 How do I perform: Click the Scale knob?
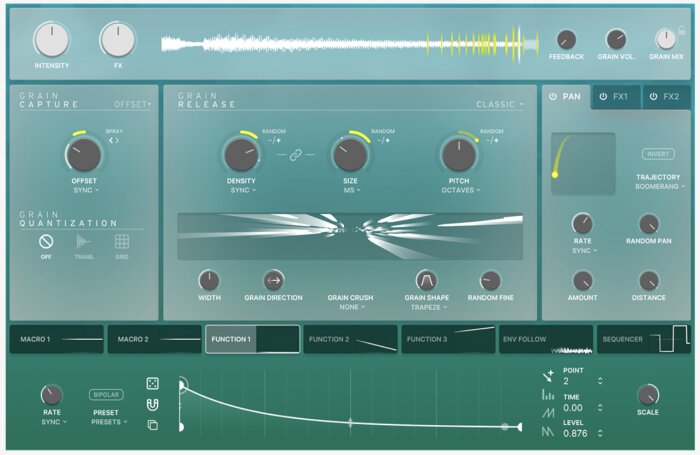coord(648,395)
